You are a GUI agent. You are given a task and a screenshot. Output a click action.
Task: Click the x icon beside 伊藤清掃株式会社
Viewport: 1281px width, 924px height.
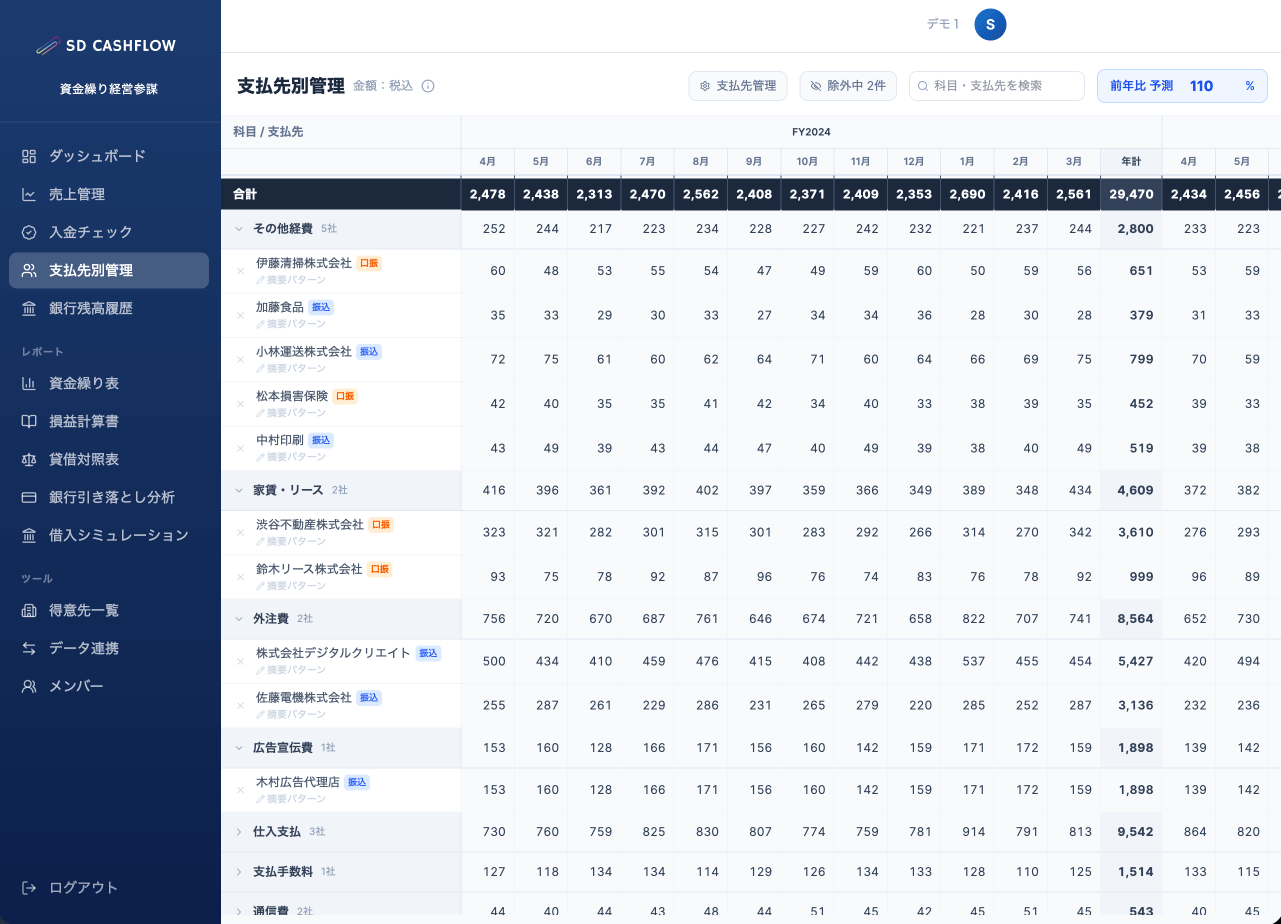[x=240, y=271]
